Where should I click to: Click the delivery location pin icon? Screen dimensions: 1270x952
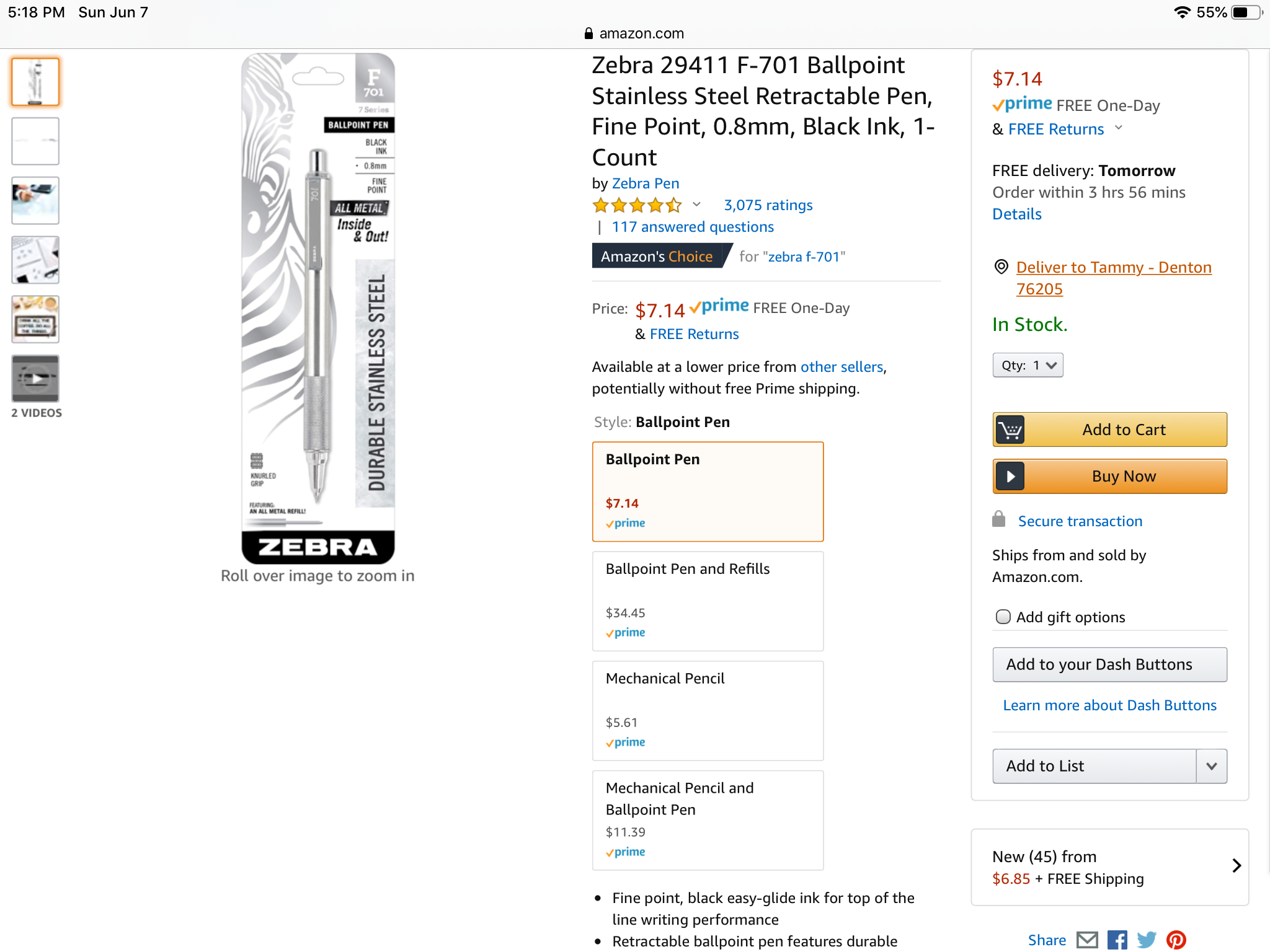tap(1001, 267)
